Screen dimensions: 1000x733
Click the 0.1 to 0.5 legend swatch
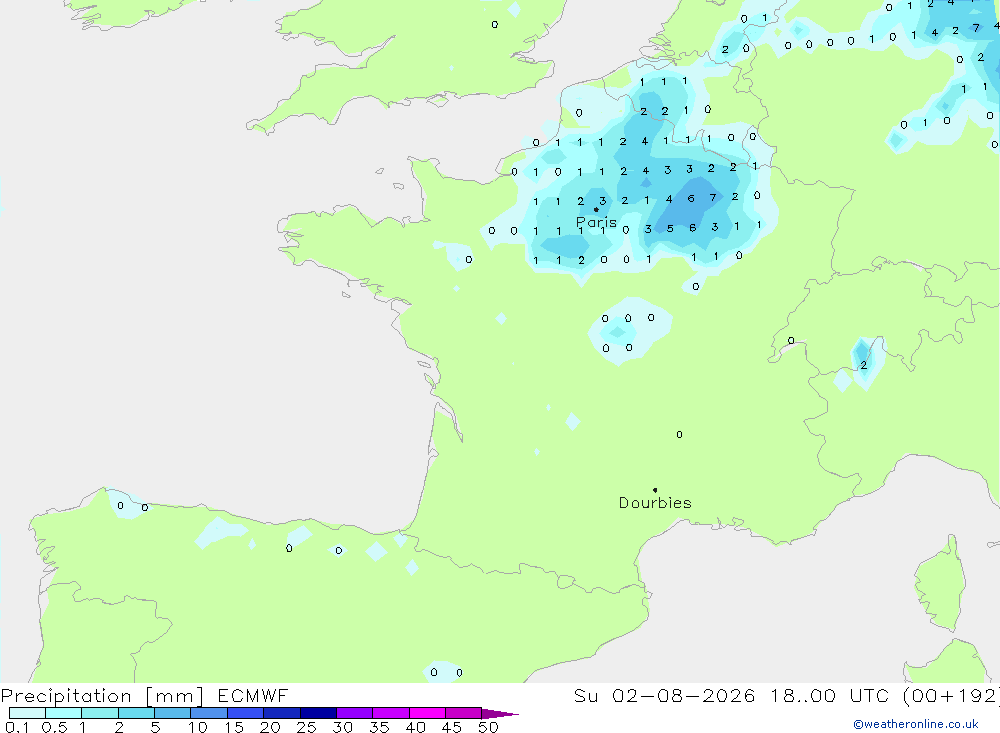(27, 713)
